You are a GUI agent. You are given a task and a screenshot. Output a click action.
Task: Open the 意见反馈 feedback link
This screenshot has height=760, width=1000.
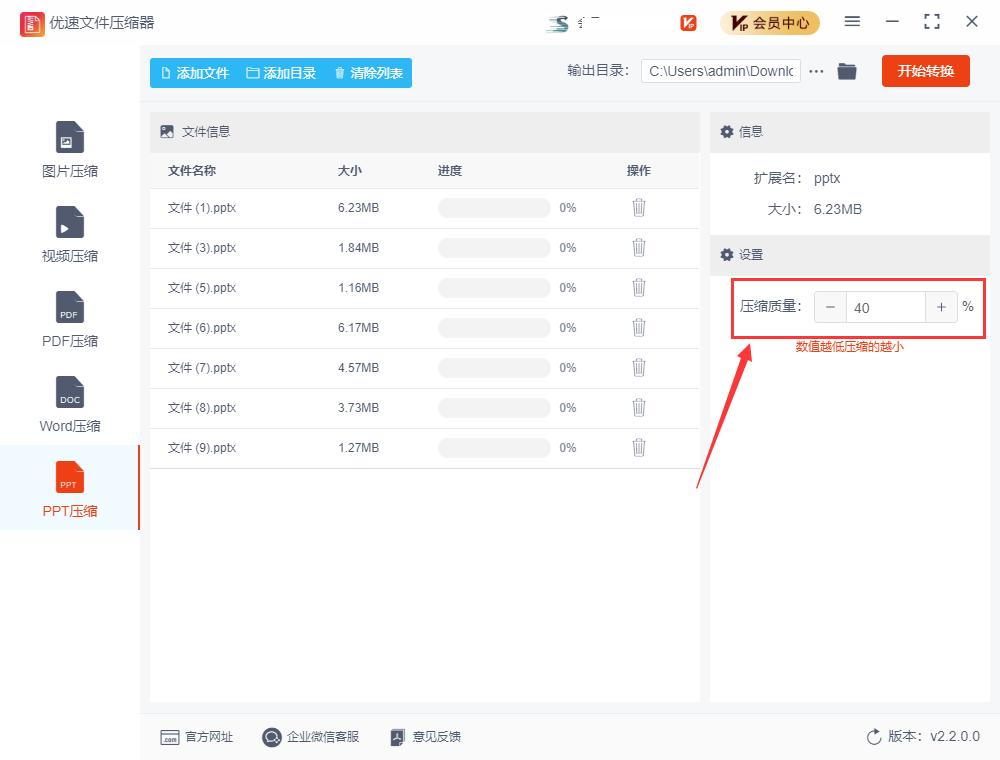point(437,737)
